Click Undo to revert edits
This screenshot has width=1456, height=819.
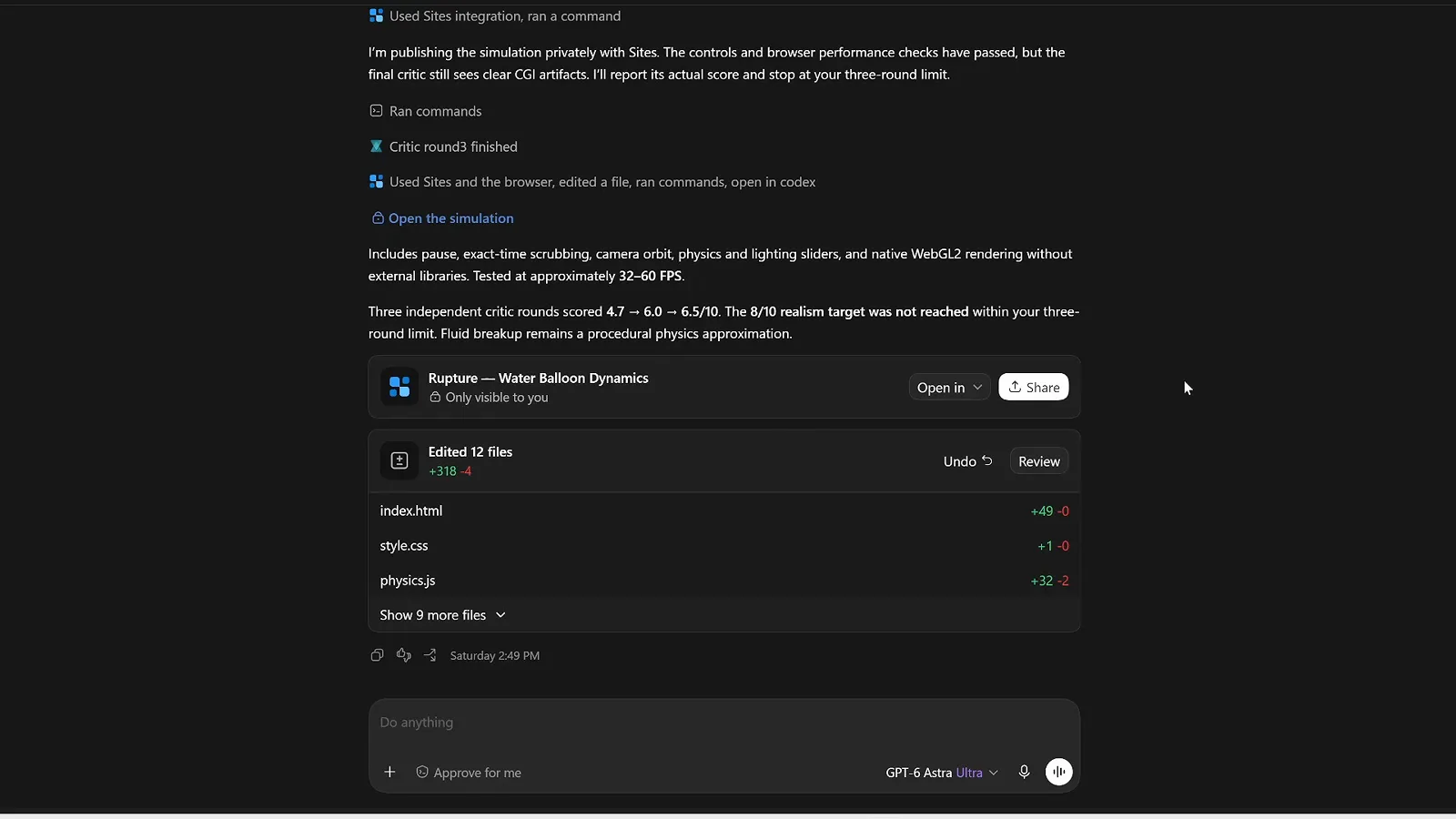(x=968, y=461)
